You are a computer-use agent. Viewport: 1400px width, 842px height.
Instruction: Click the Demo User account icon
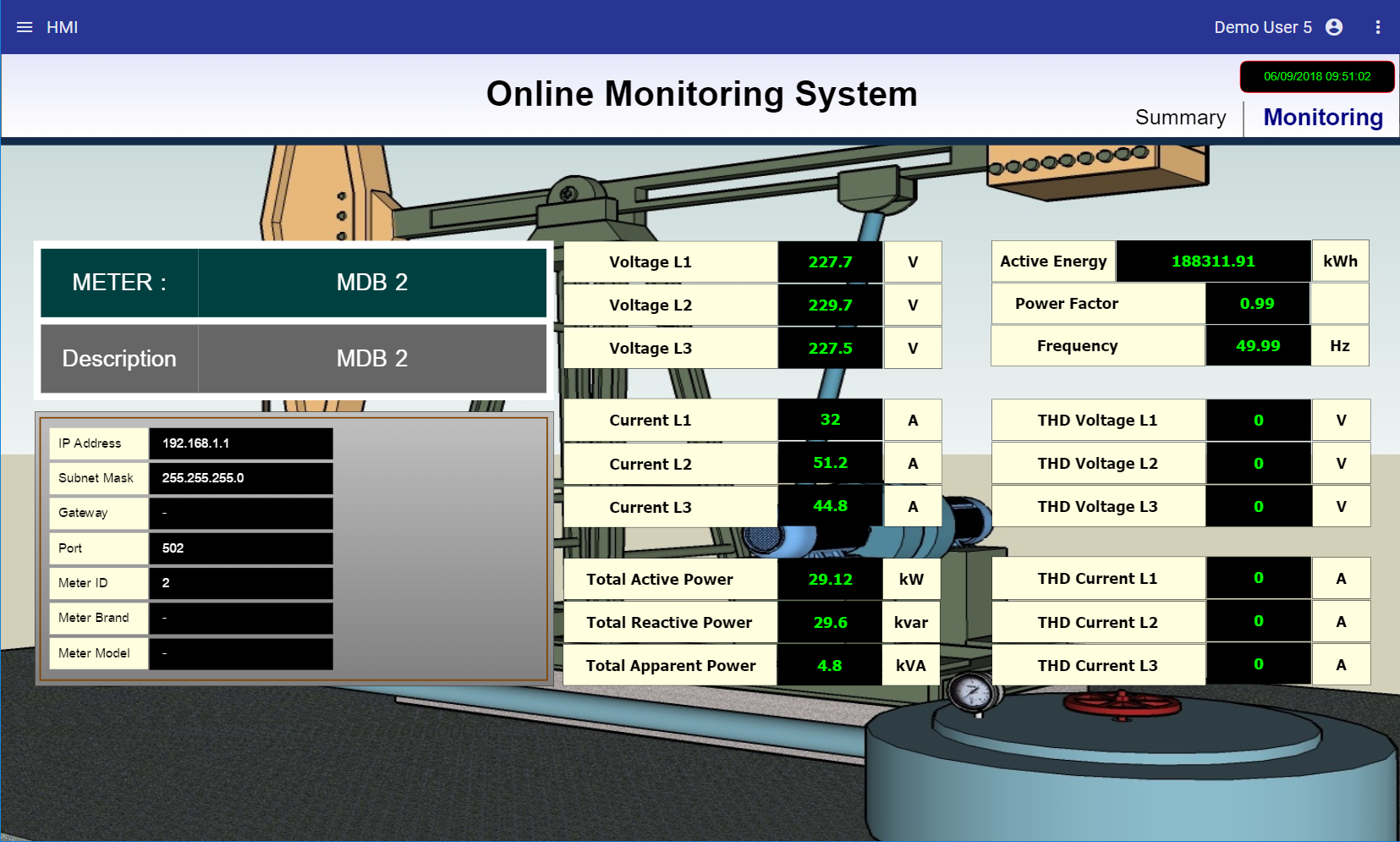point(1334,27)
